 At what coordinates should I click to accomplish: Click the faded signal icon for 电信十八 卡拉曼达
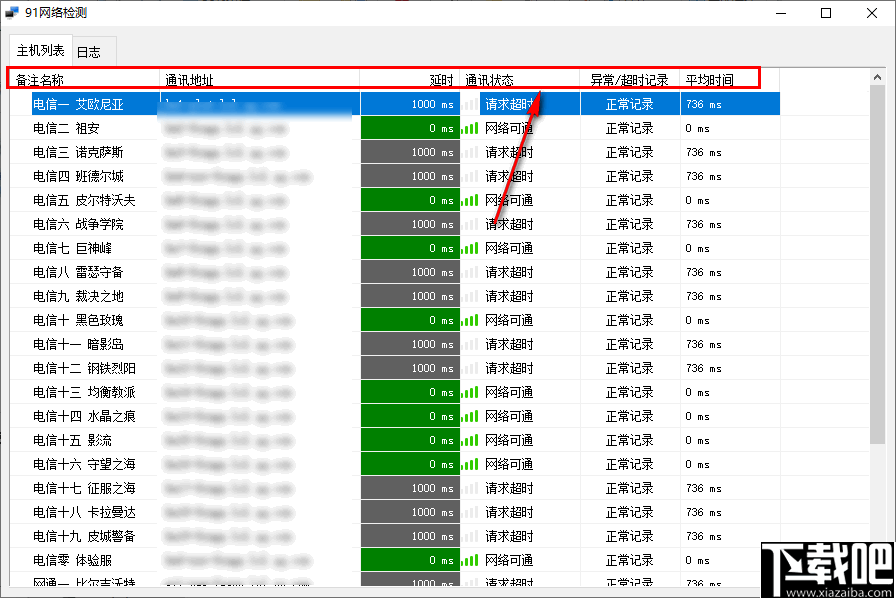470,512
